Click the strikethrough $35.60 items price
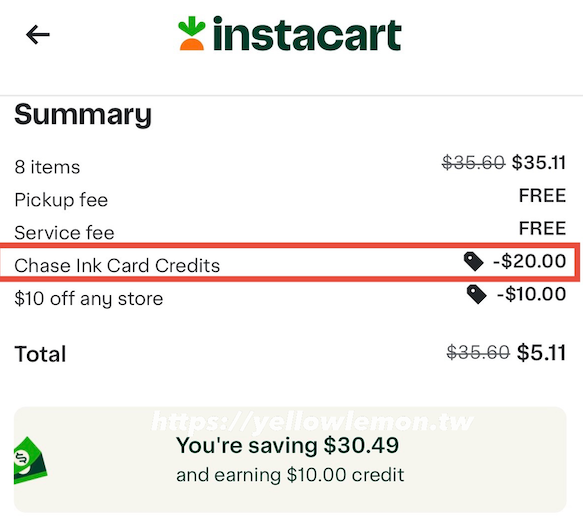583x530 pixels. point(473,163)
